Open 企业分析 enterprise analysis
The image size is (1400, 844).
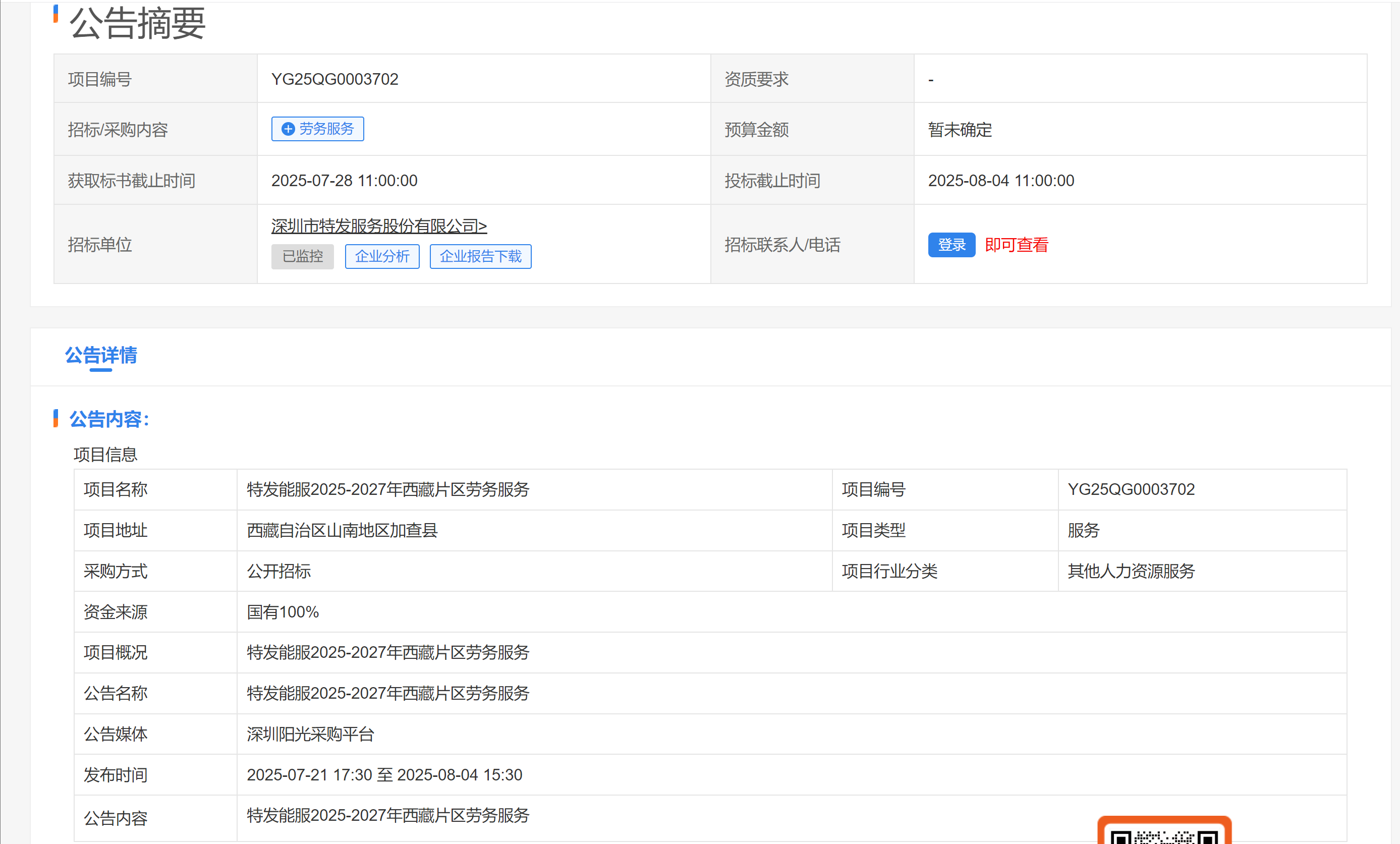382,256
